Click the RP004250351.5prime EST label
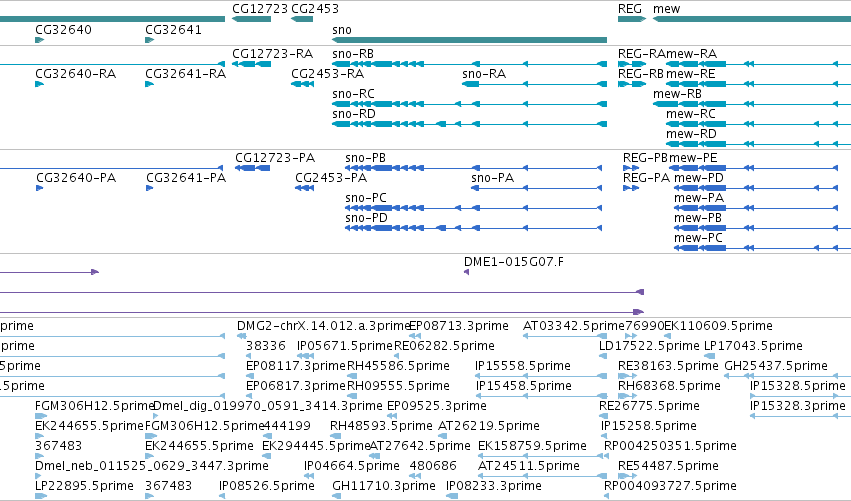The image size is (851, 501). pos(670,447)
